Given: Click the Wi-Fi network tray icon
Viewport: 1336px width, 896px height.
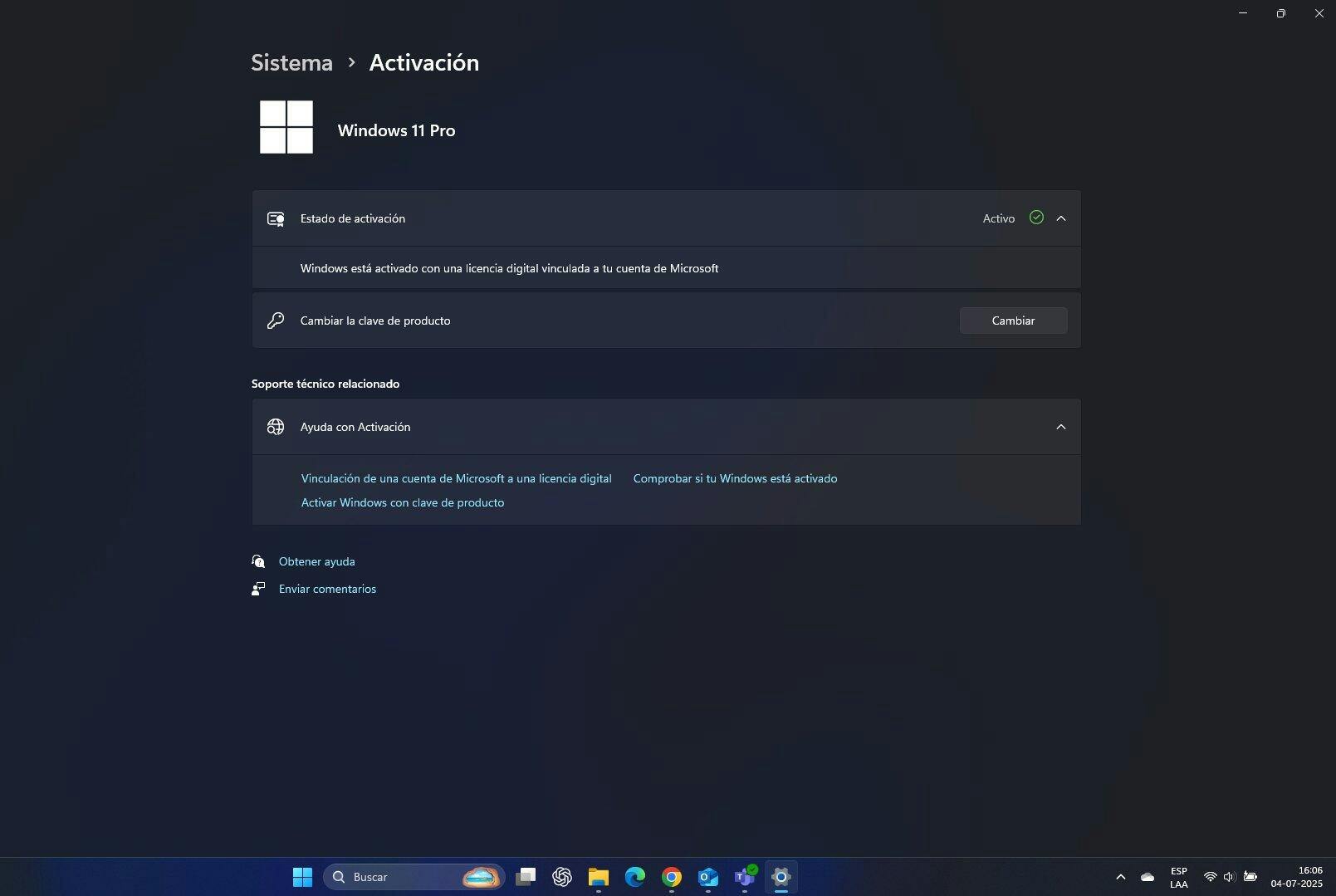Looking at the screenshot, I should pos(1210,877).
